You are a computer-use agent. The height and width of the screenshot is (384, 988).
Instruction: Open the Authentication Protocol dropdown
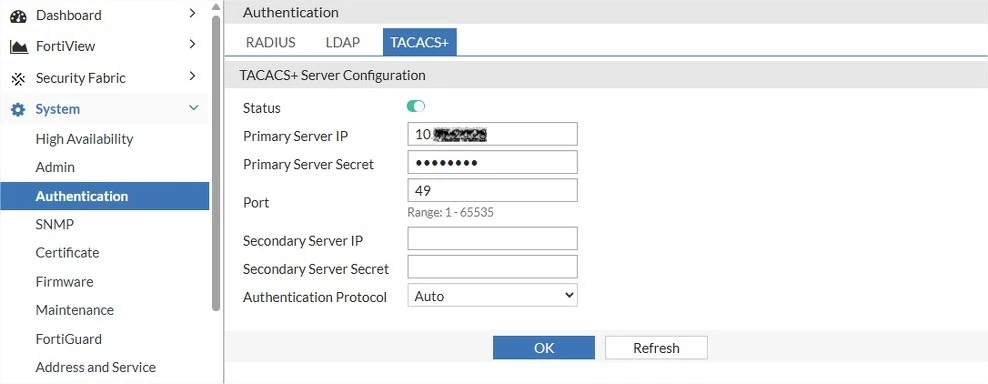tap(493, 295)
